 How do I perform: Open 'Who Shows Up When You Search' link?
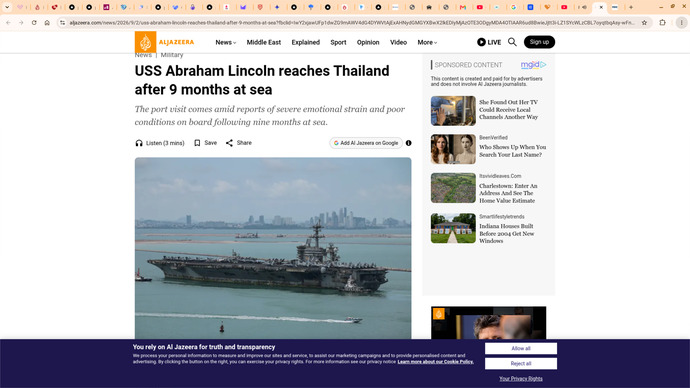pos(512,151)
